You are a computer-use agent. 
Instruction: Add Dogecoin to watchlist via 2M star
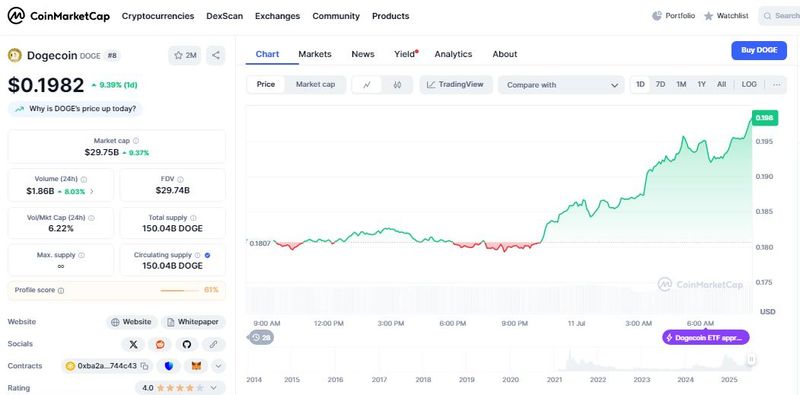pos(185,56)
